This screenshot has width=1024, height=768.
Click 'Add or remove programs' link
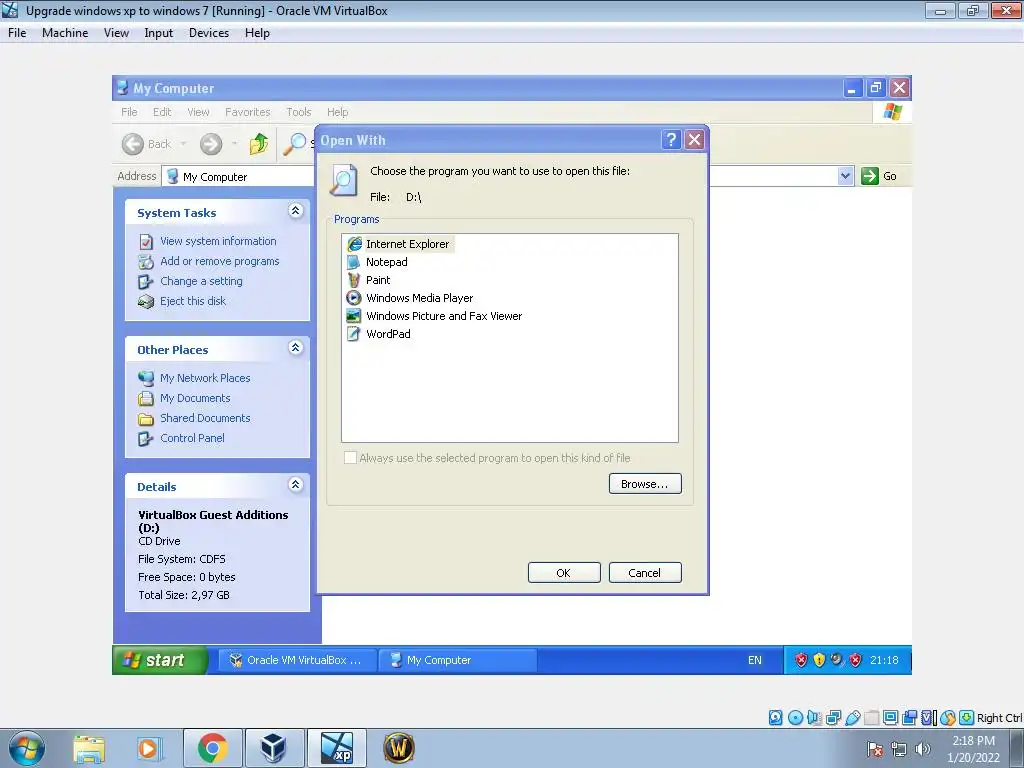219,261
